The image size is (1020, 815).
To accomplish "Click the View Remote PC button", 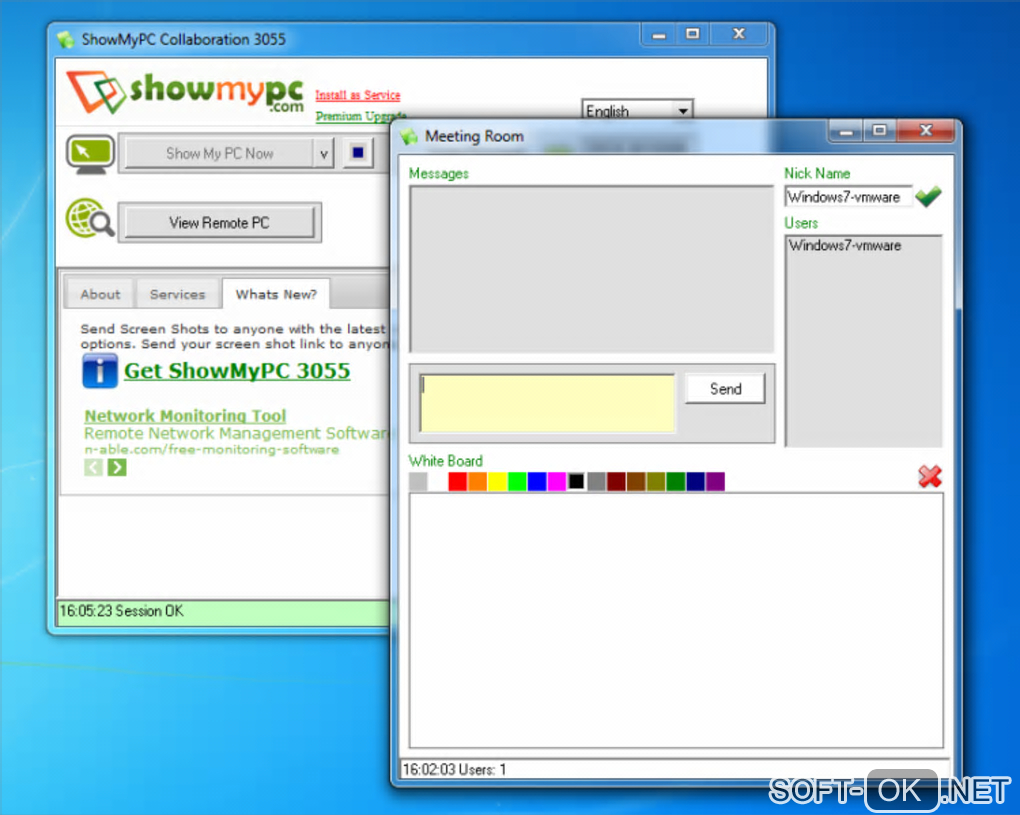I will (x=219, y=222).
